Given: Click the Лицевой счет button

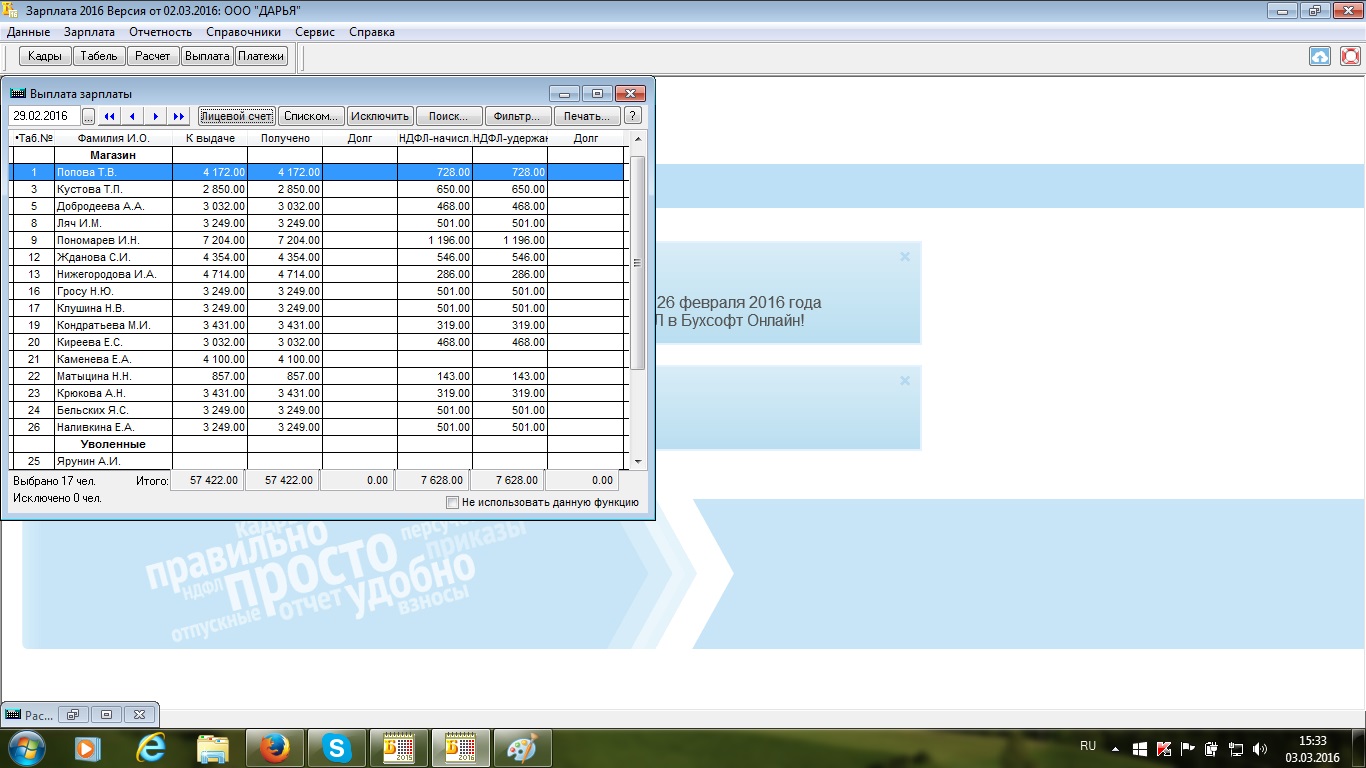Looking at the screenshot, I should [236, 116].
